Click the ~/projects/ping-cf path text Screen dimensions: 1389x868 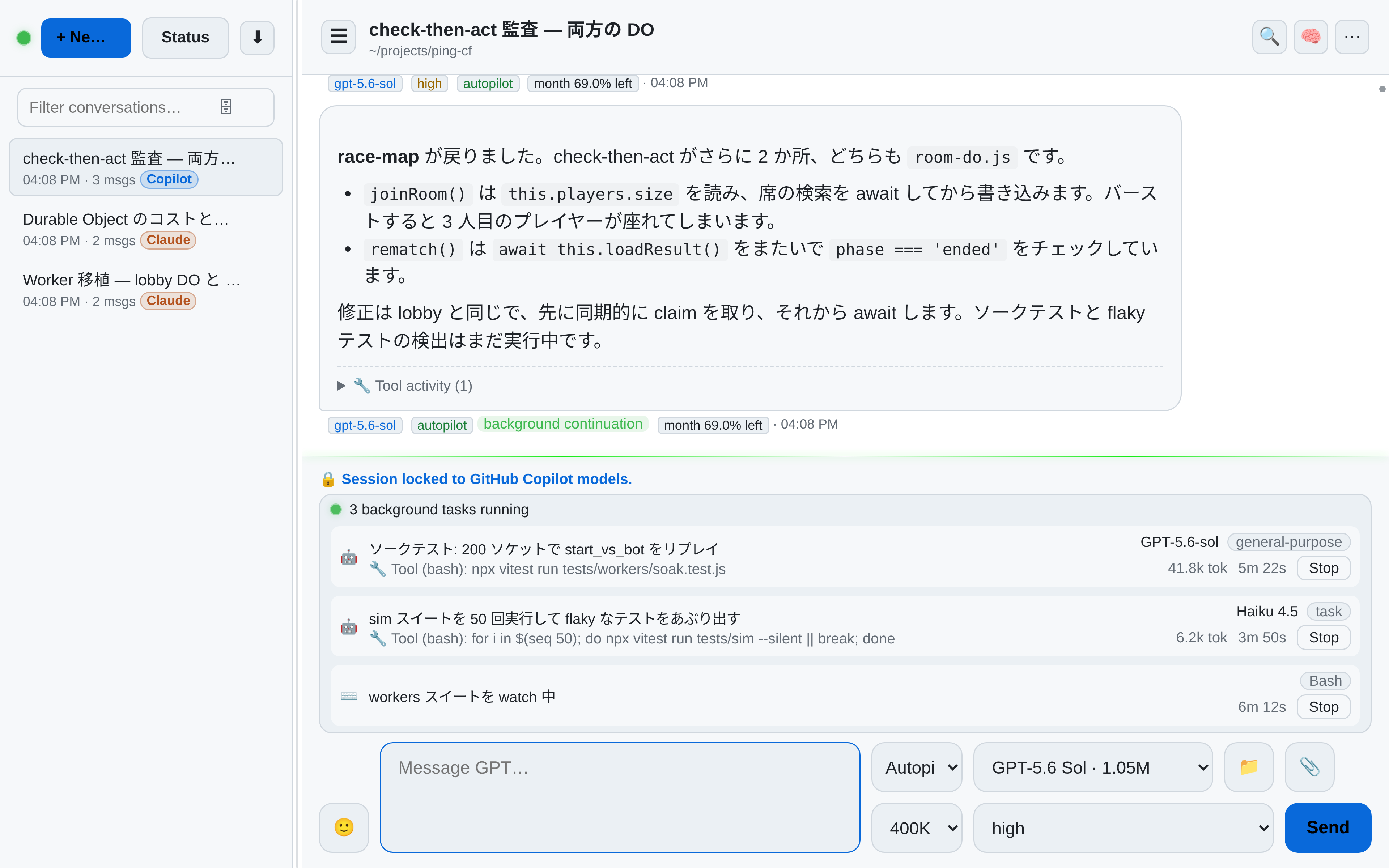click(420, 51)
